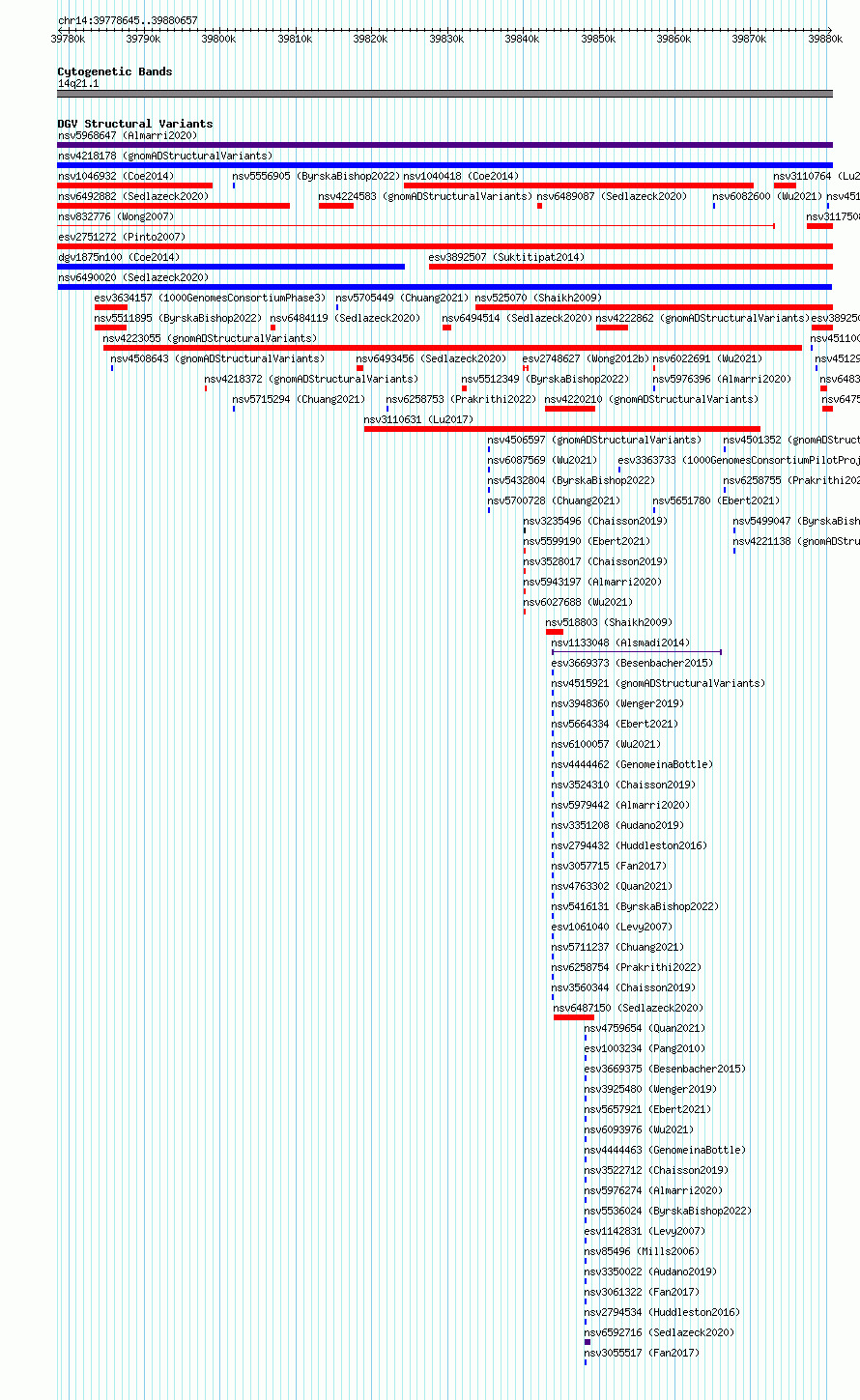This screenshot has height=1400, width=860.
Task: Click nsv4506597 gnomAD variant label
Action: [595, 440]
